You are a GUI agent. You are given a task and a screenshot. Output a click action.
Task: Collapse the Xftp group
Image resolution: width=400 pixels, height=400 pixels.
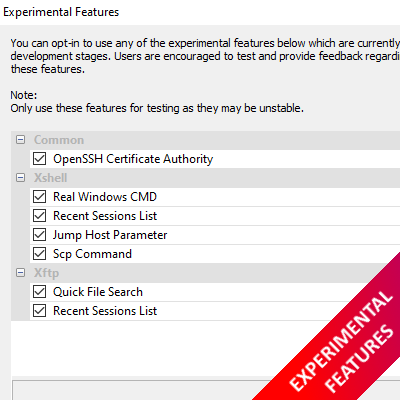[20, 273]
